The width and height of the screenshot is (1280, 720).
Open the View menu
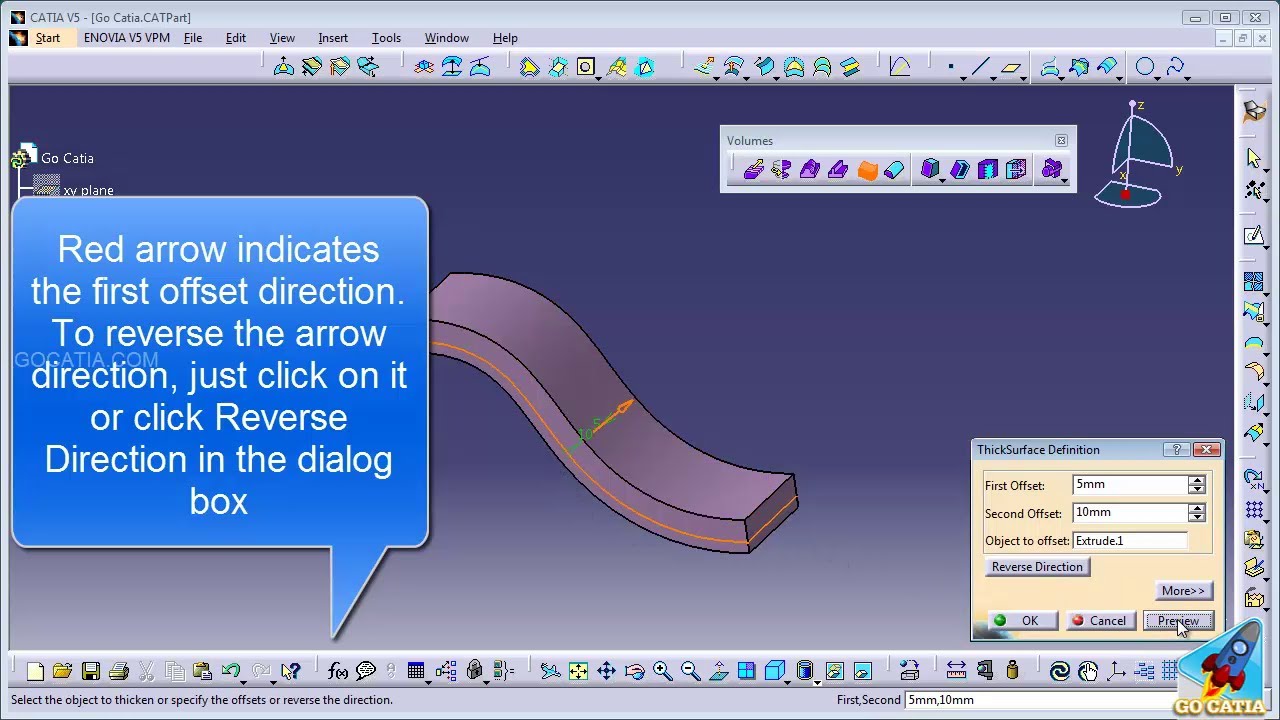point(282,38)
